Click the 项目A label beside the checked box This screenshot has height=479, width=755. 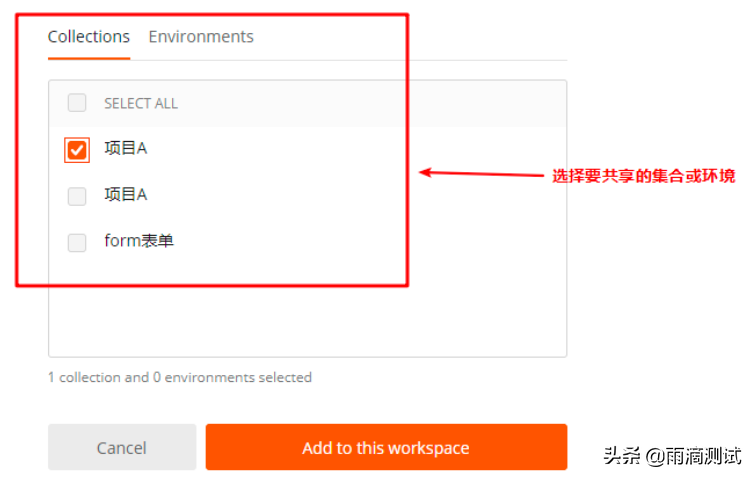126,149
